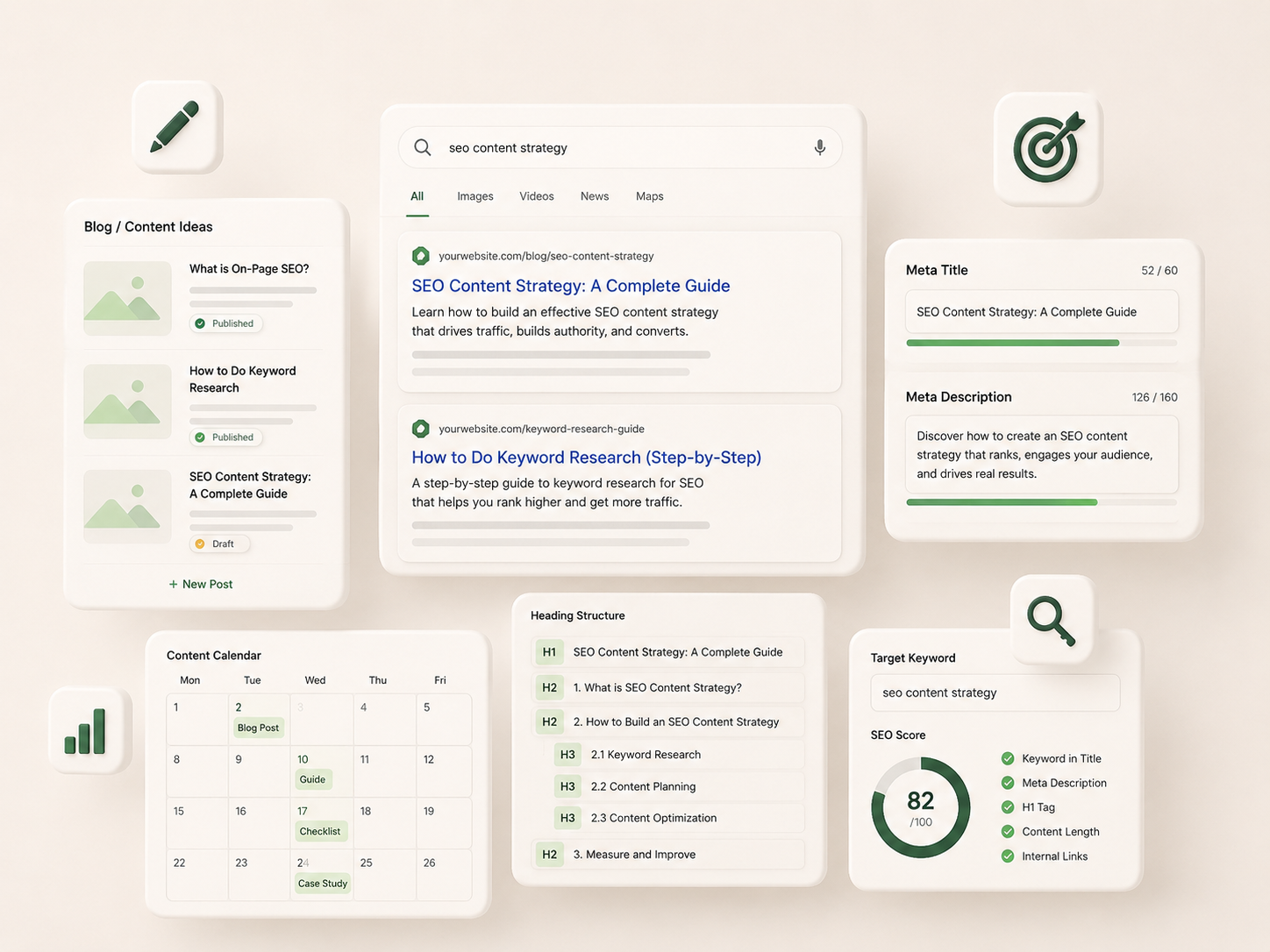The image size is (1270, 952).
Task: Click the magnifying glass keyword icon tile
Action: click(x=1052, y=620)
